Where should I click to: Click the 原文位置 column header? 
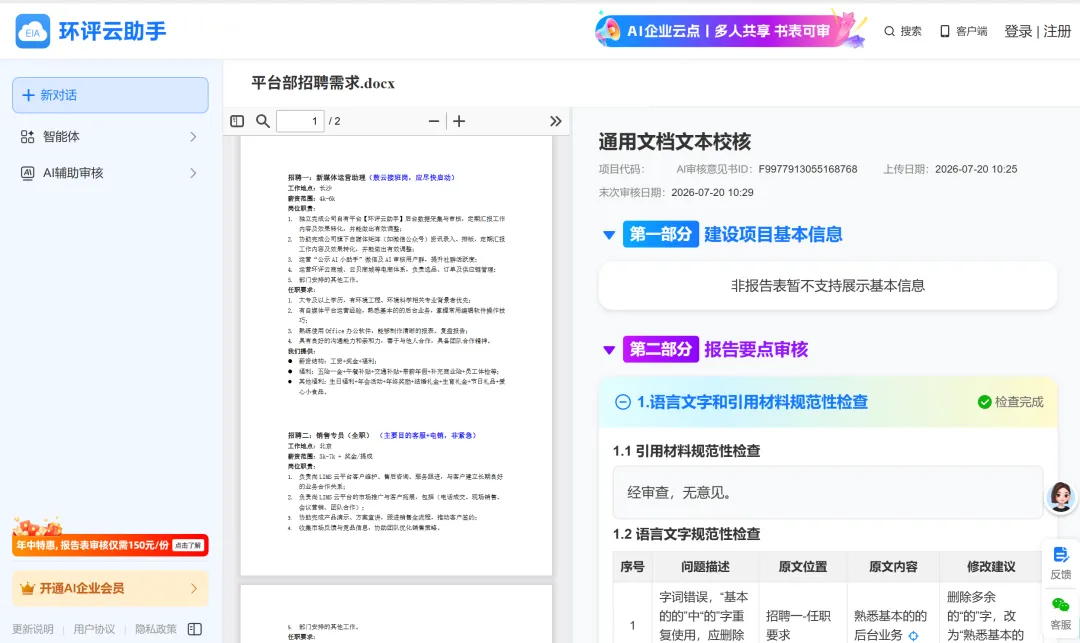(x=802, y=567)
